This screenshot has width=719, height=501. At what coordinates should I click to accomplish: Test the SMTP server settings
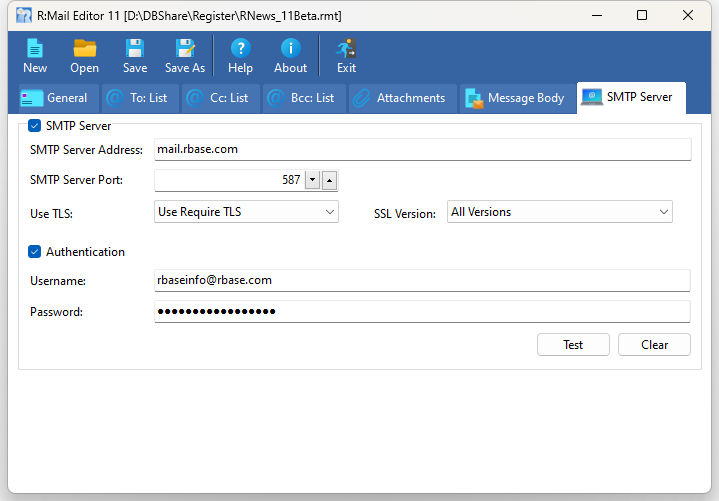573,345
